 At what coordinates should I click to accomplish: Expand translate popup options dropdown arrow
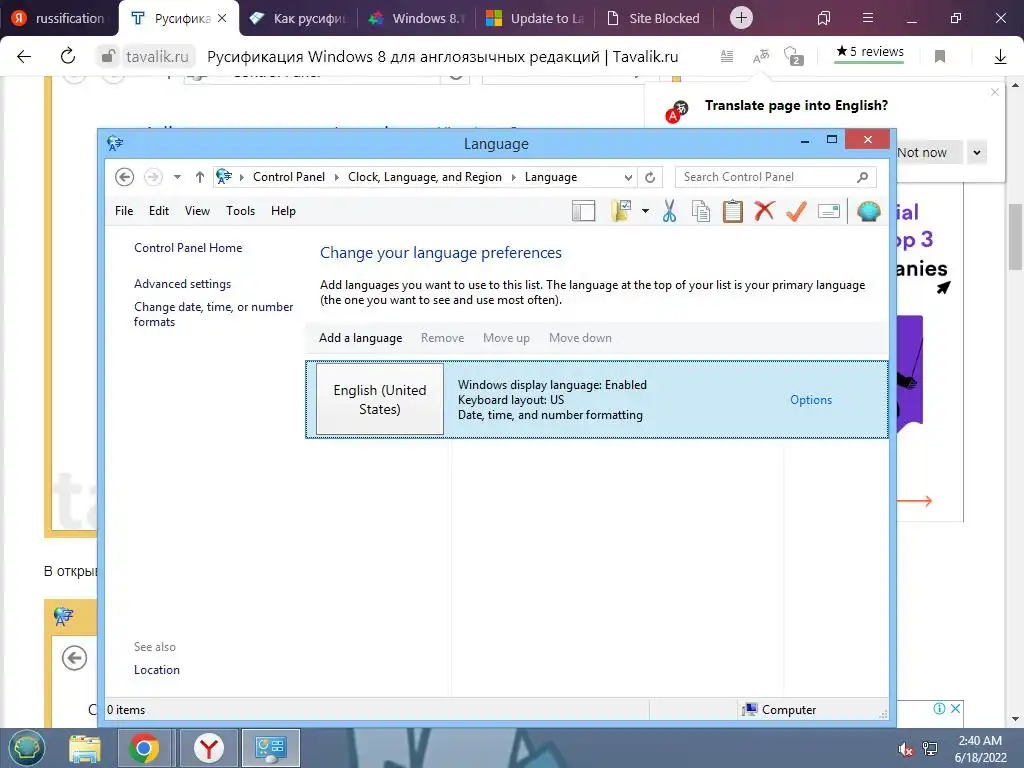tap(977, 153)
